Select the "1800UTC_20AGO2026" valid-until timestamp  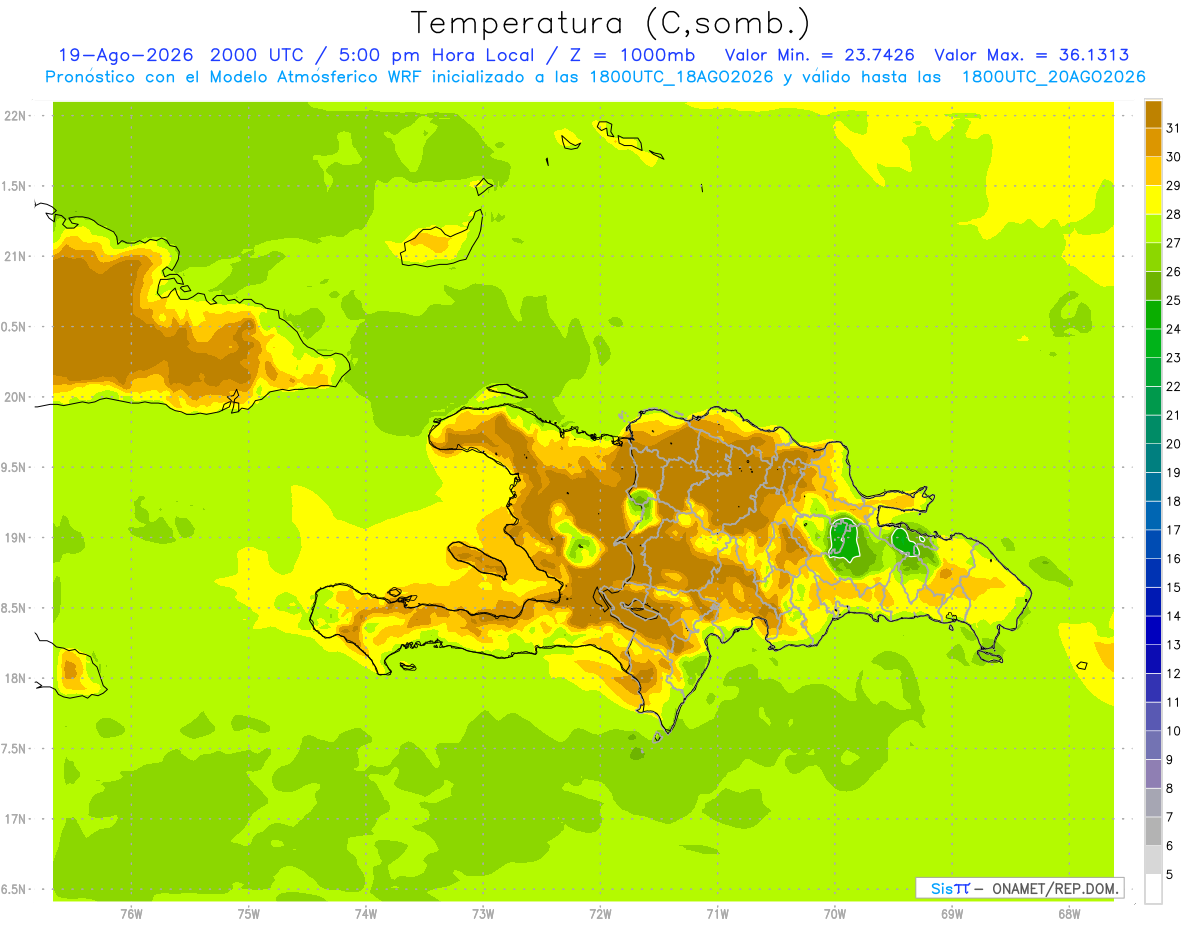tap(1053, 77)
